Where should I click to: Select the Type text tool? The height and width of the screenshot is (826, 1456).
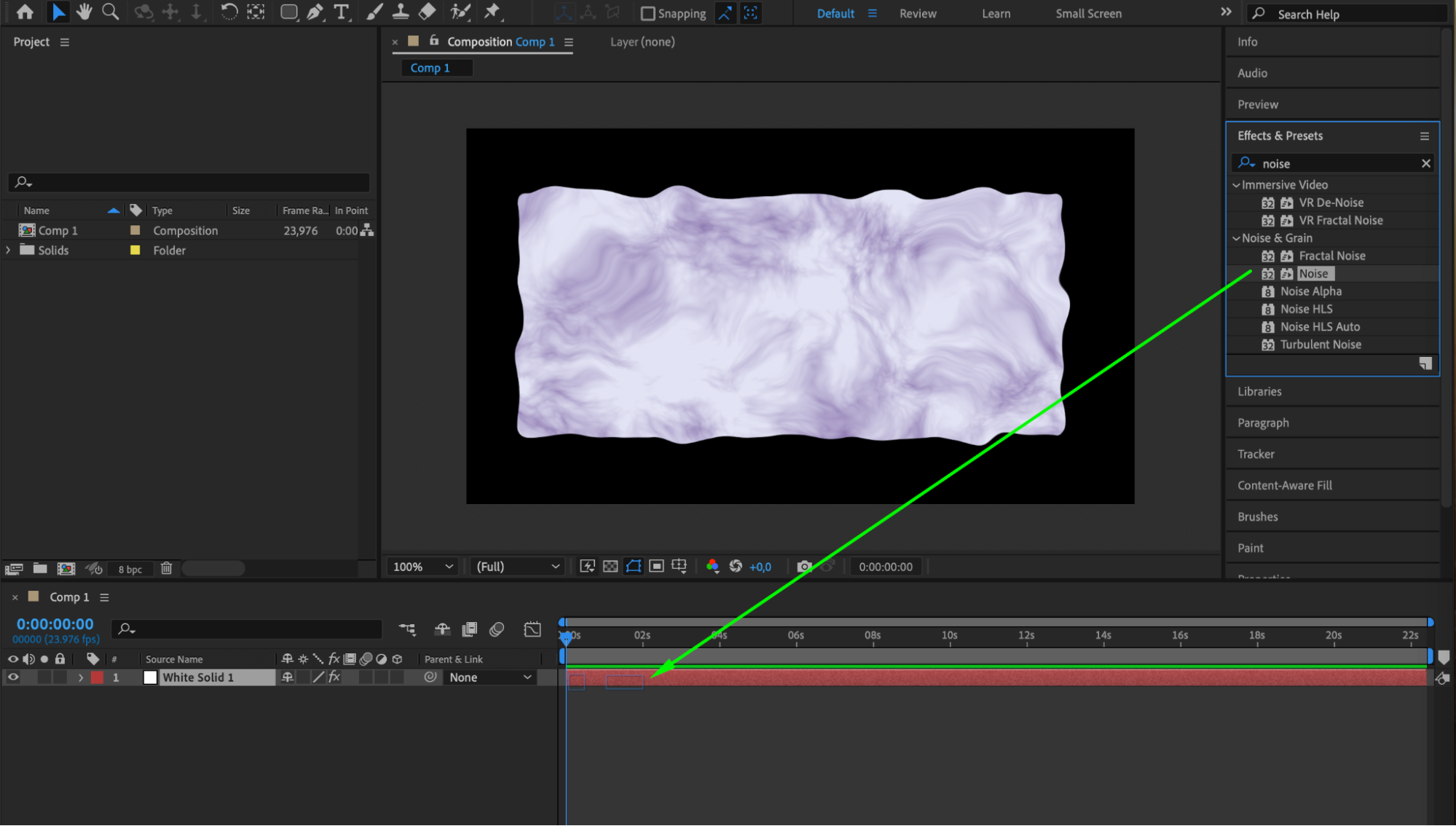[341, 12]
